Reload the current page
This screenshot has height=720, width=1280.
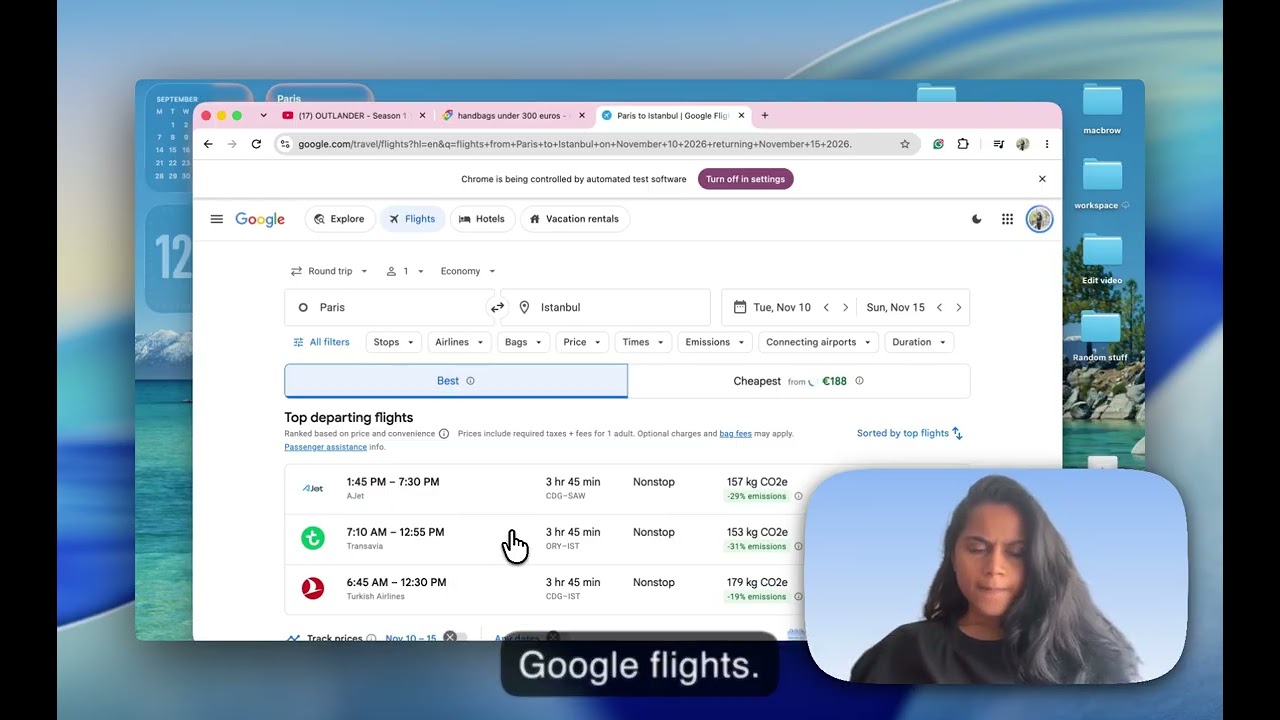(x=256, y=144)
